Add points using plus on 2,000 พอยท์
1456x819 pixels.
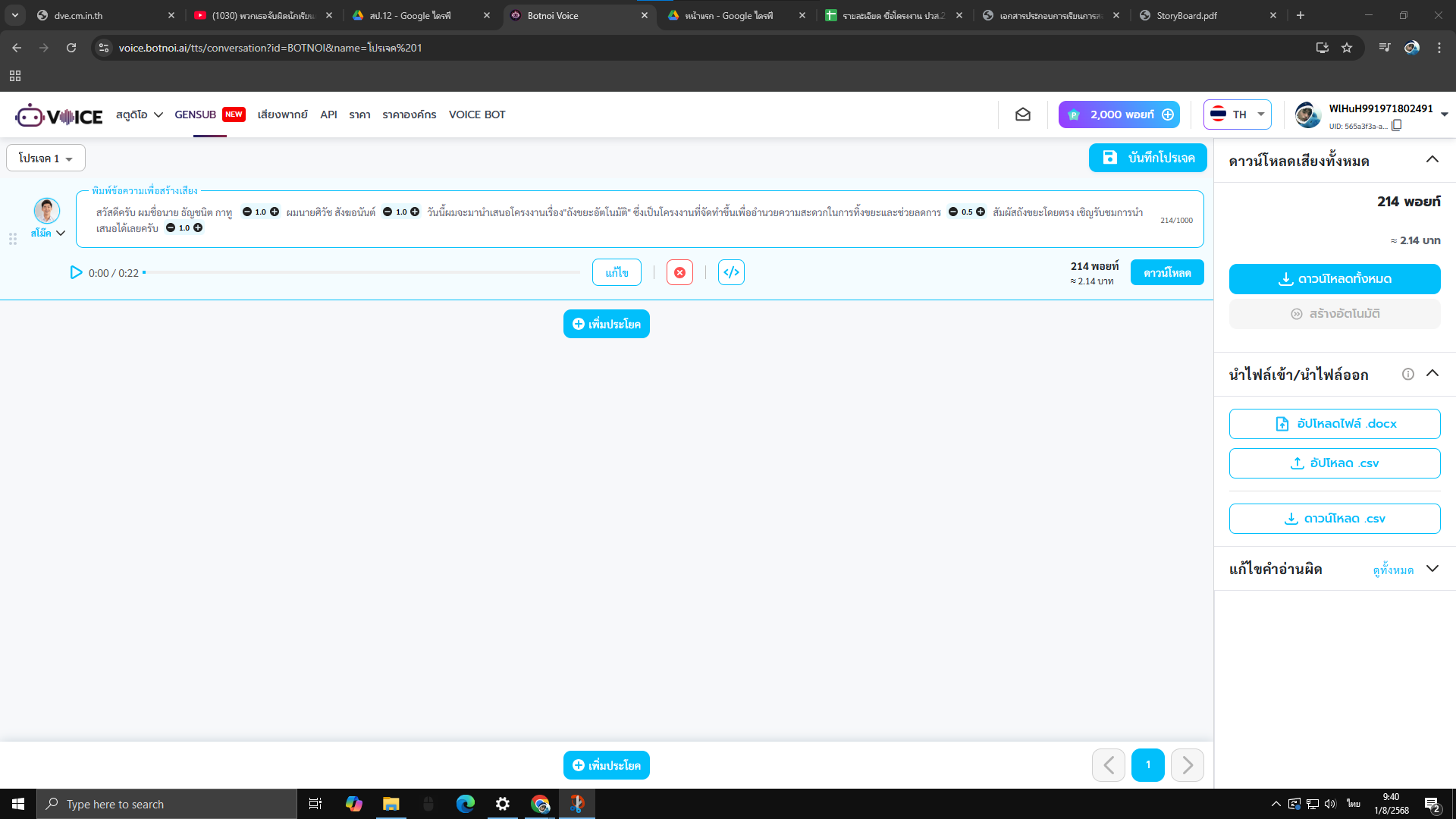click(1168, 115)
